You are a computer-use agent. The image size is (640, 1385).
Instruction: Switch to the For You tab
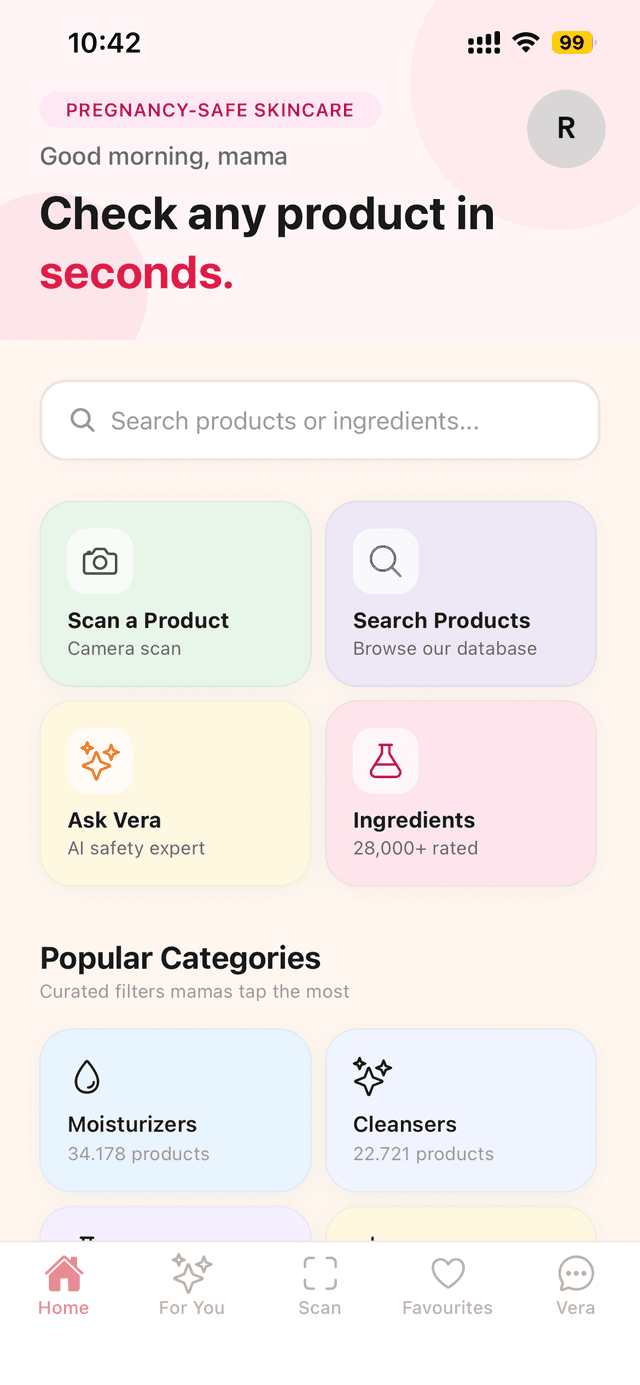pyautogui.click(x=191, y=1288)
